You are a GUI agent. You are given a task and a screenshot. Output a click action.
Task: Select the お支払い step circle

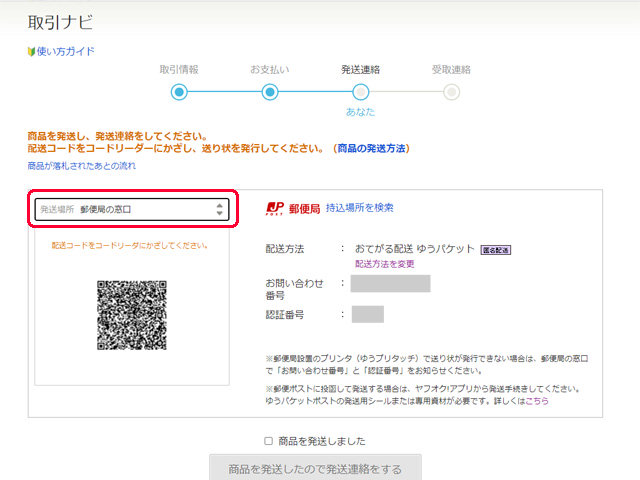(x=270, y=92)
